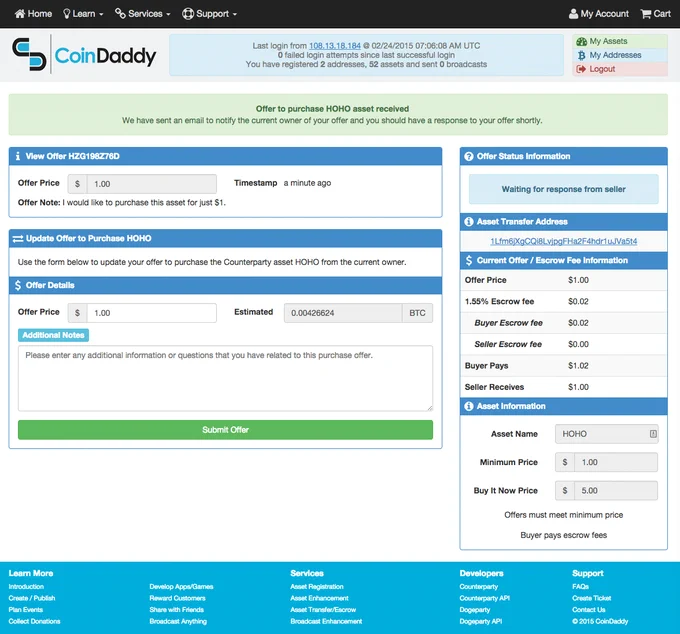Screen dimensions: 680x634
Task: Click the Buy It Now Price field
Action: click(616, 490)
